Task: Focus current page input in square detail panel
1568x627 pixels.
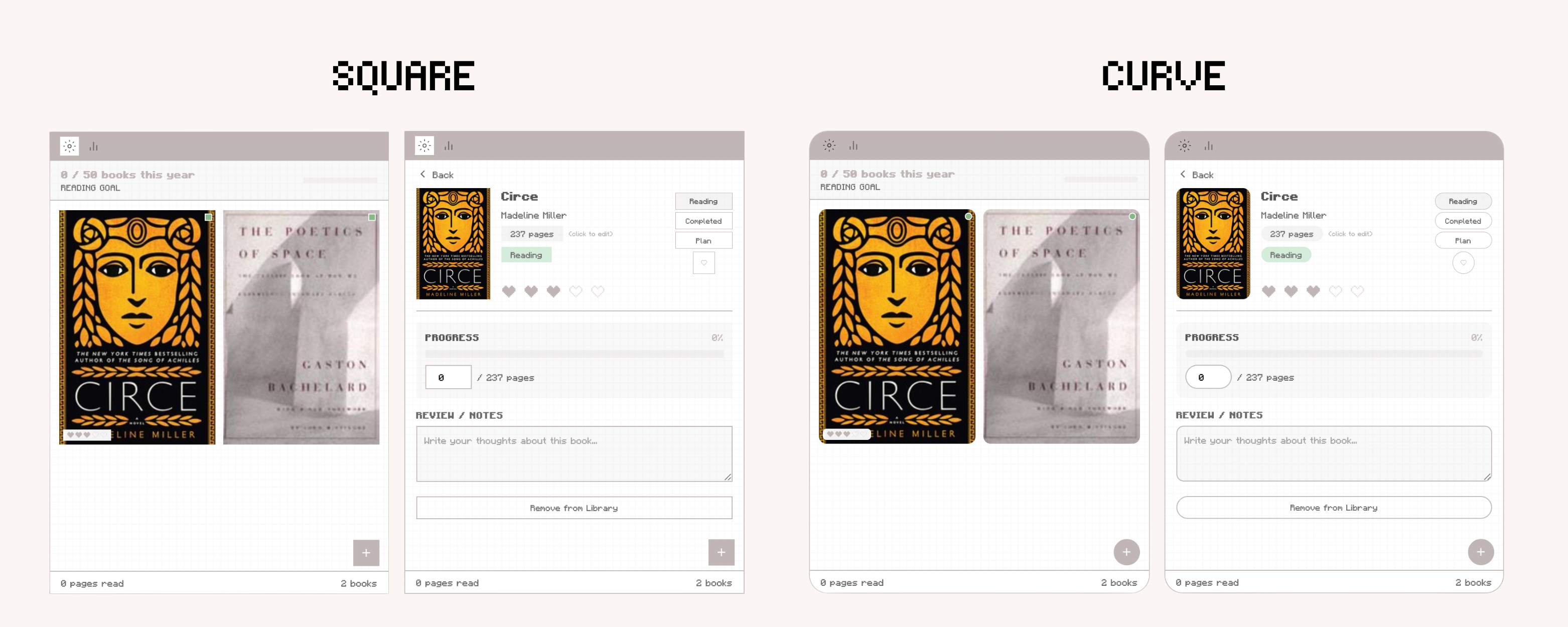Action: click(x=448, y=377)
